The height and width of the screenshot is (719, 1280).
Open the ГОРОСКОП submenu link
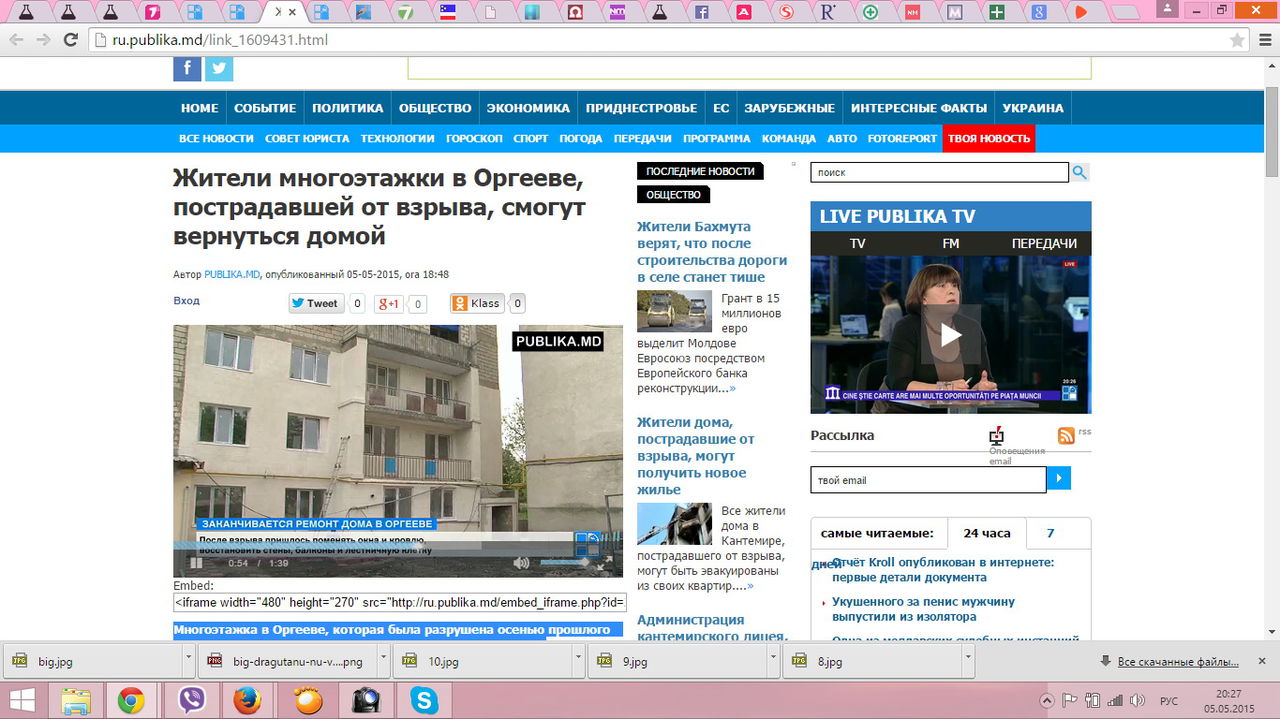(x=474, y=138)
